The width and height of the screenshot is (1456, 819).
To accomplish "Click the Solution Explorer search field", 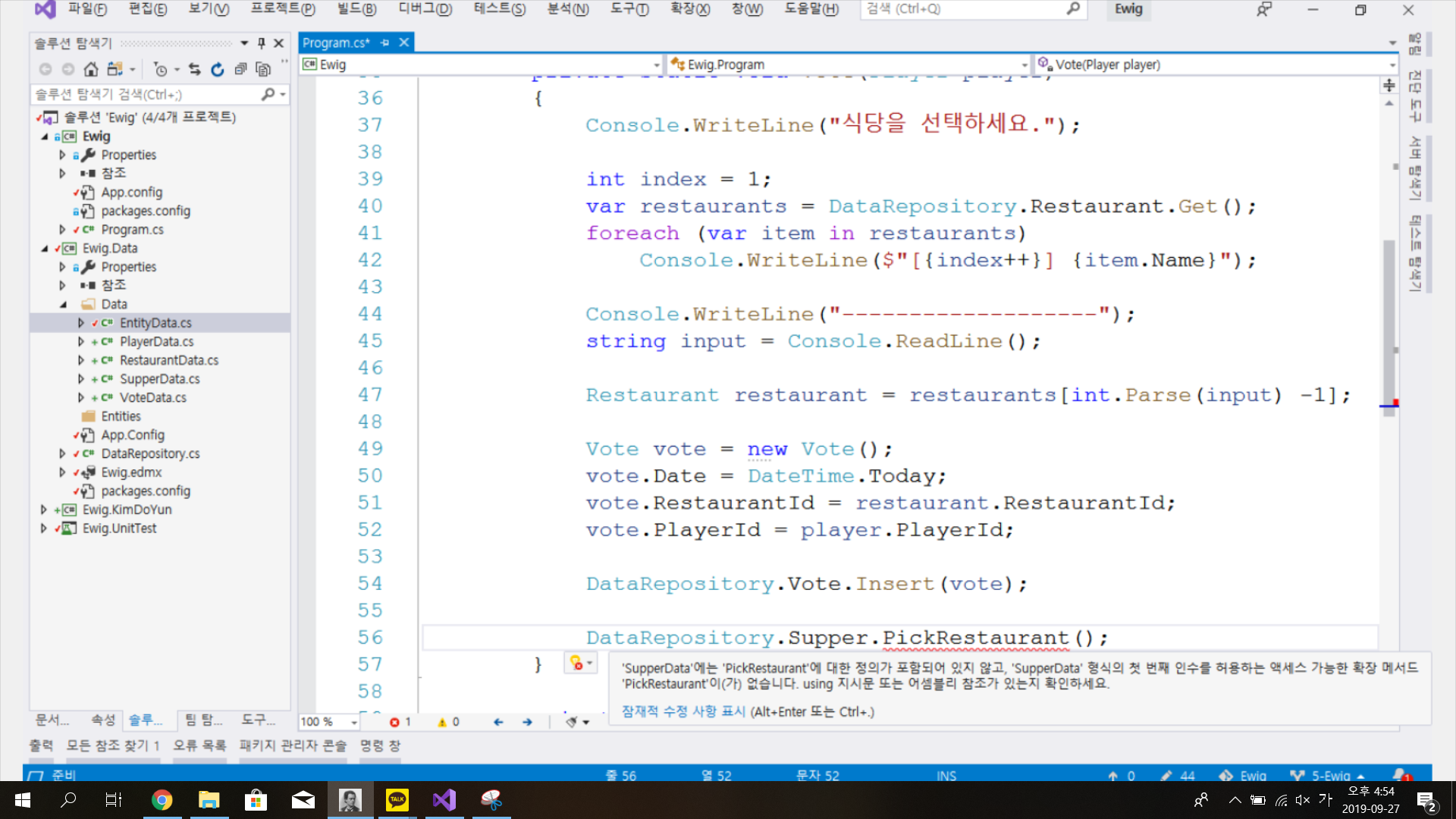I will pos(144,94).
